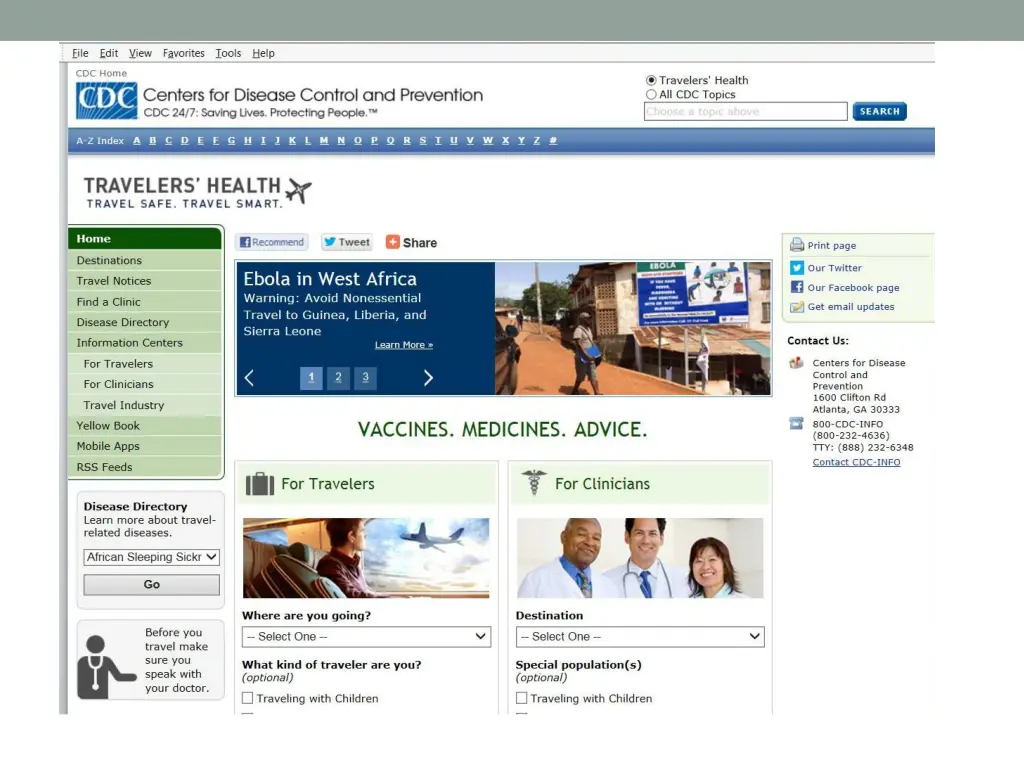
Task: Click letter A in the A-Z Index
Action: click(x=136, y=140)
